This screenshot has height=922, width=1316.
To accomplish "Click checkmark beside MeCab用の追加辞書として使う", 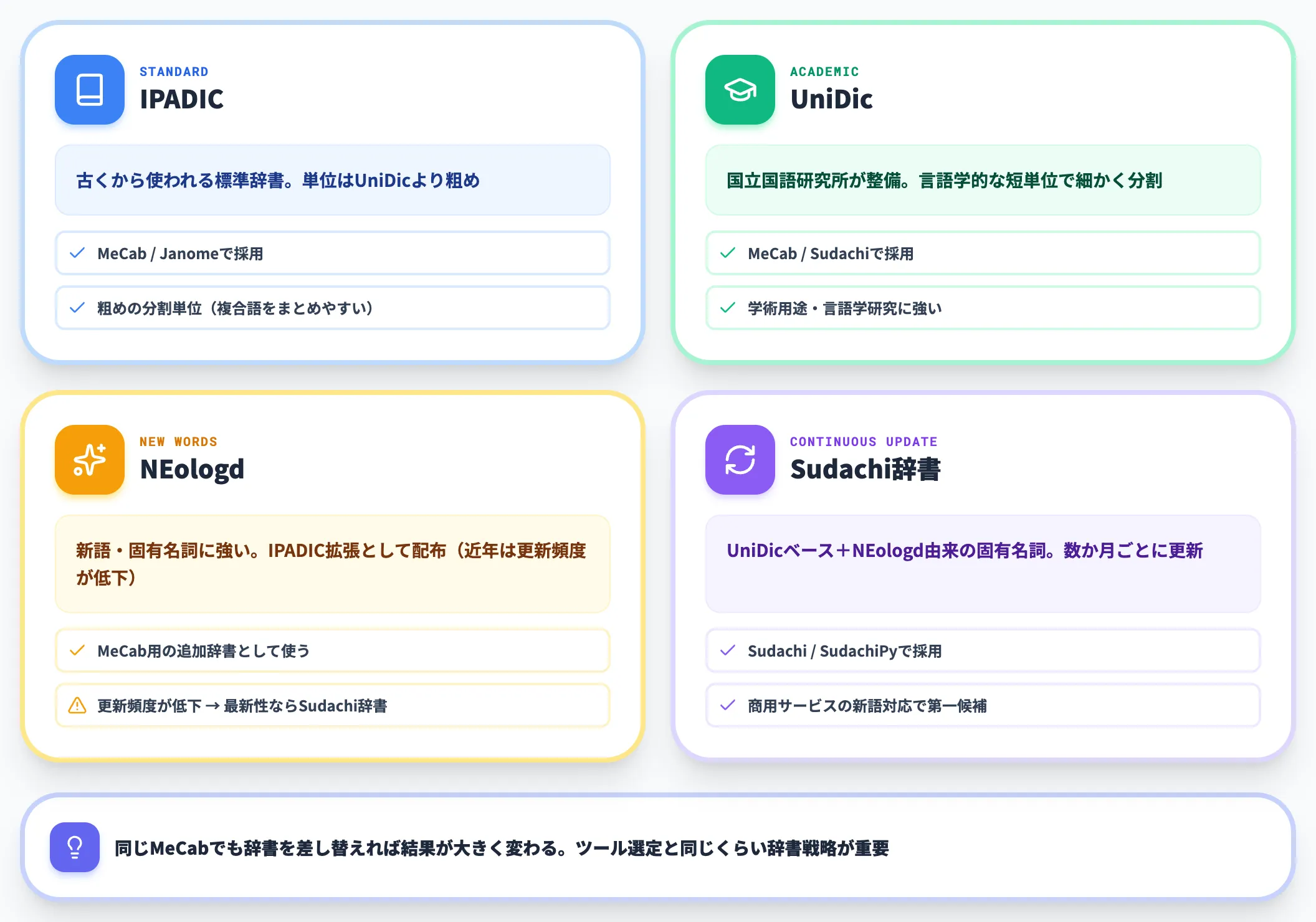I will pyautogui.click(x=77, y=650).
